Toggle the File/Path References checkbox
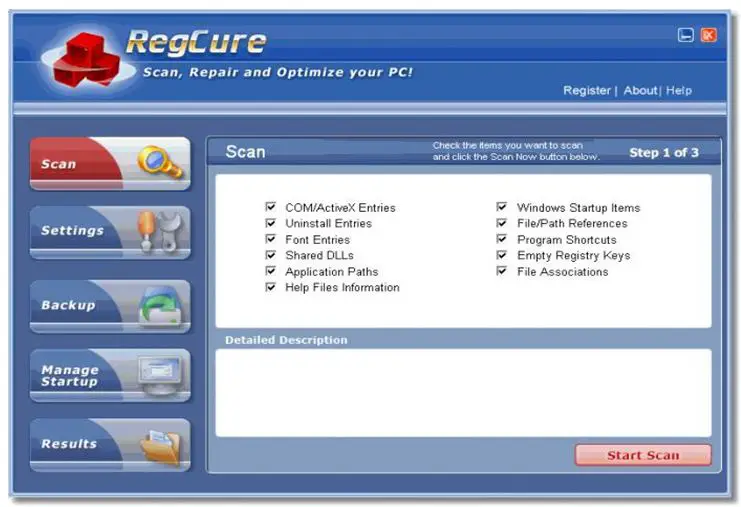 (502, 223)
